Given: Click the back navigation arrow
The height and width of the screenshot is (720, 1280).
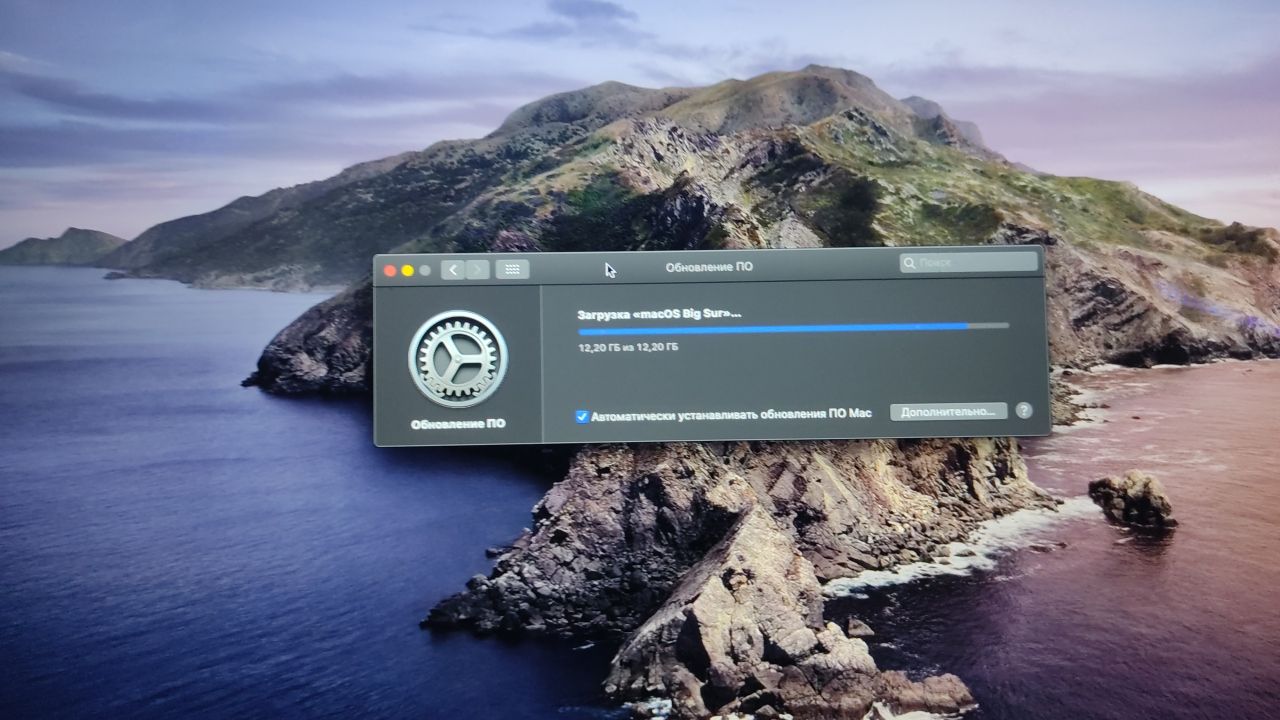Looking at the screenshot, I should [x=453, y=269].
